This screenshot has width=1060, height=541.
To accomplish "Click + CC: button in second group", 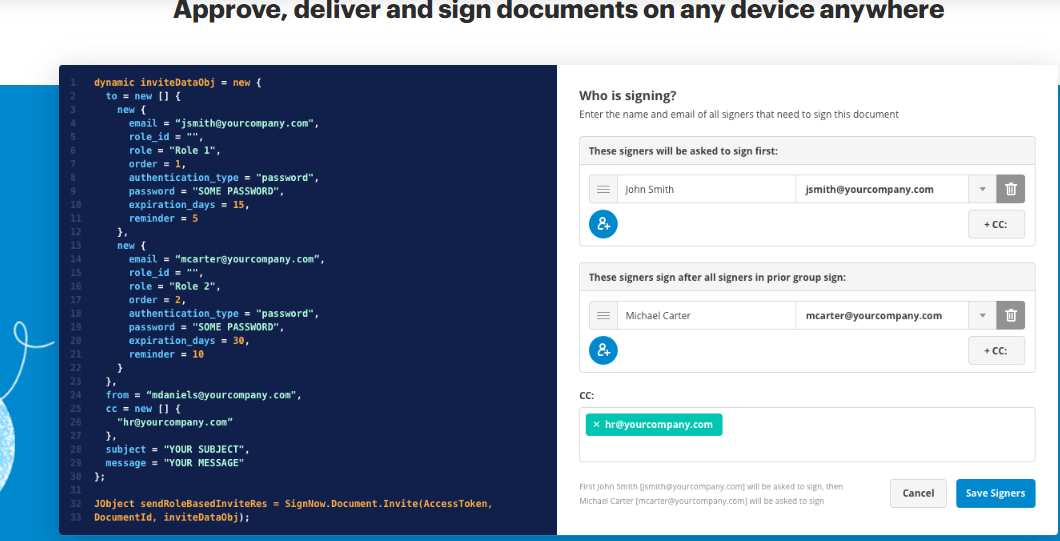I will (996, 351).
